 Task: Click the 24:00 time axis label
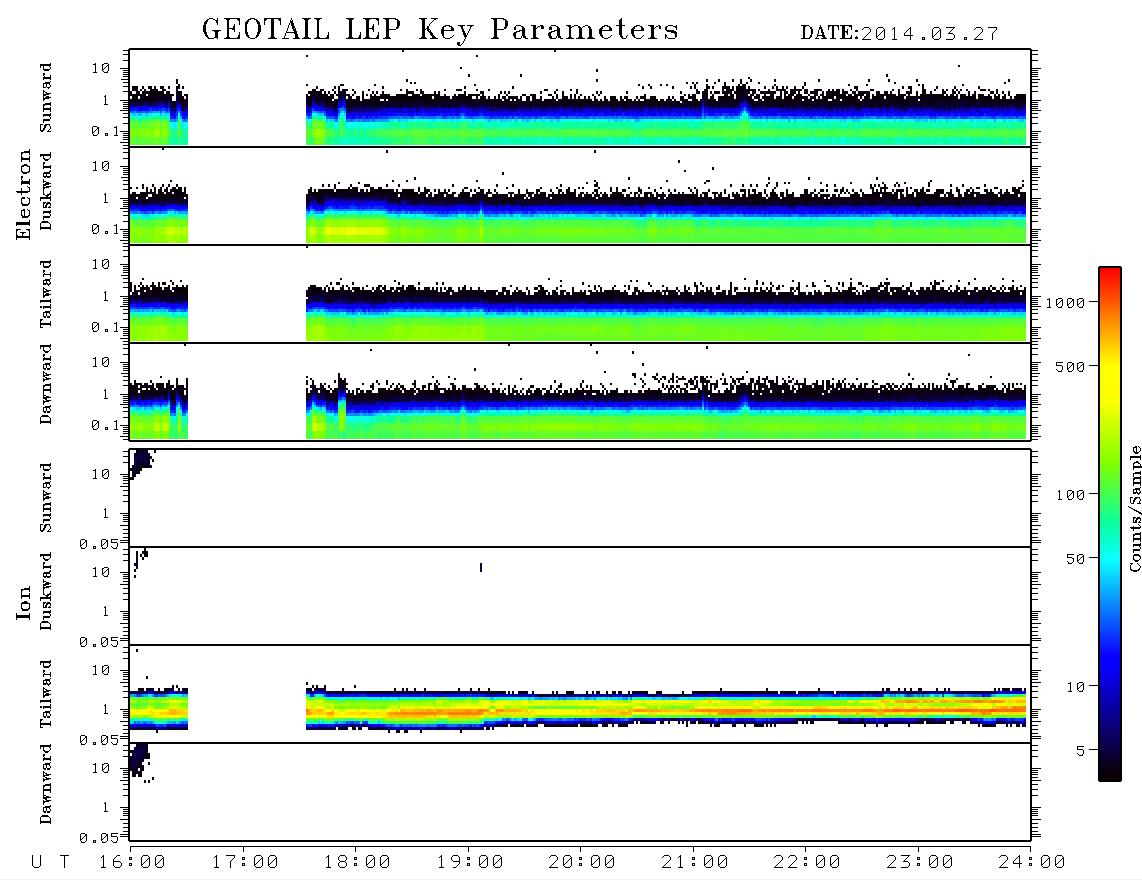point(1032,863)
